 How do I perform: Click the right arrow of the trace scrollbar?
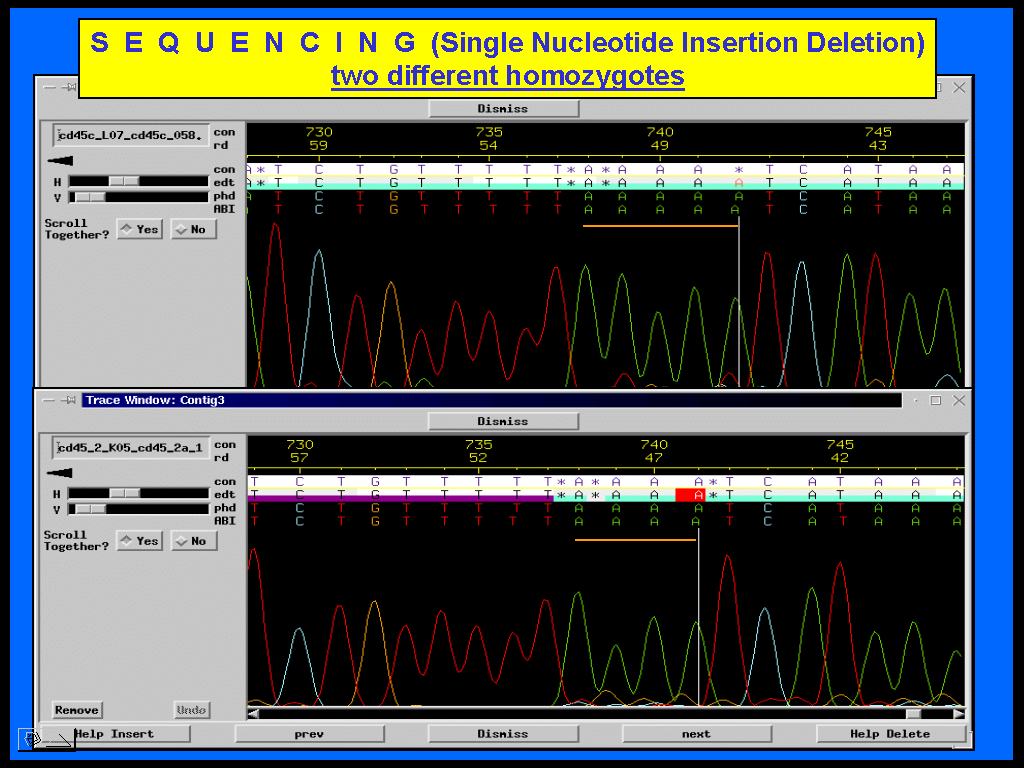pyautogui.click(x=959, y=713)
